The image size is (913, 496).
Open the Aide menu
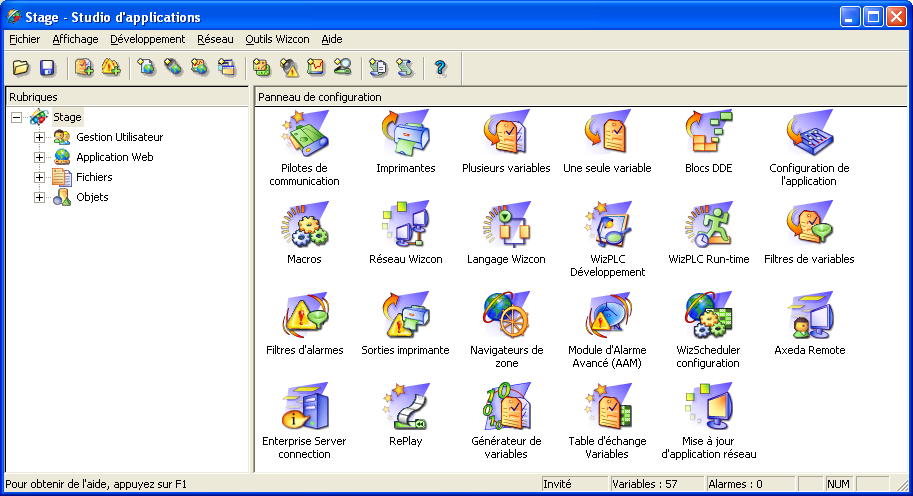(x=332, y=39)
